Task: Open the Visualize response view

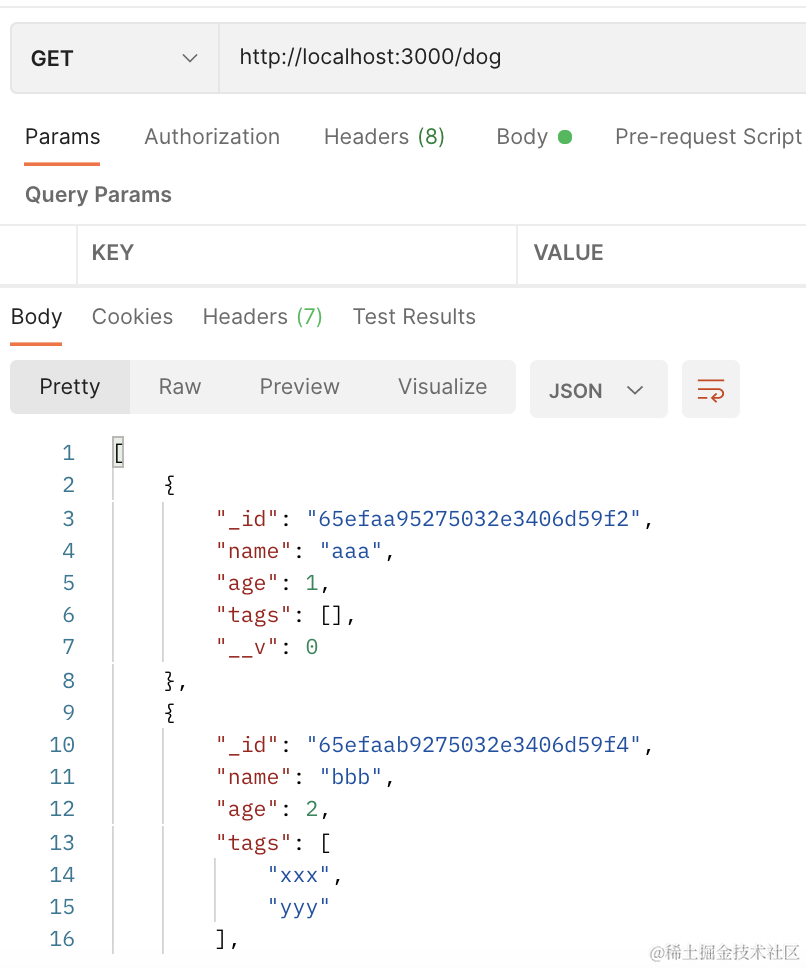Action: [442, 387]
